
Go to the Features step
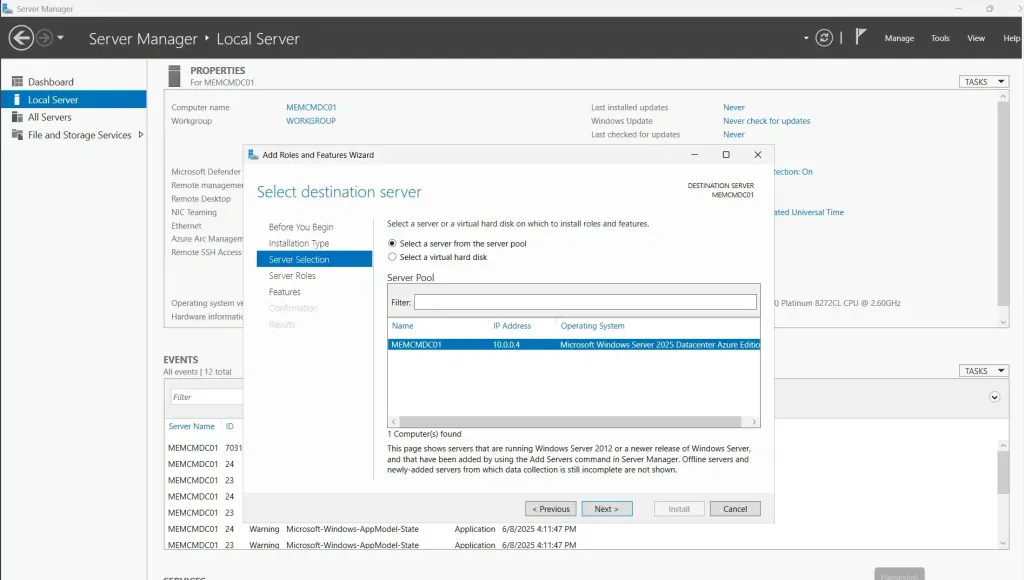point(284,292)
